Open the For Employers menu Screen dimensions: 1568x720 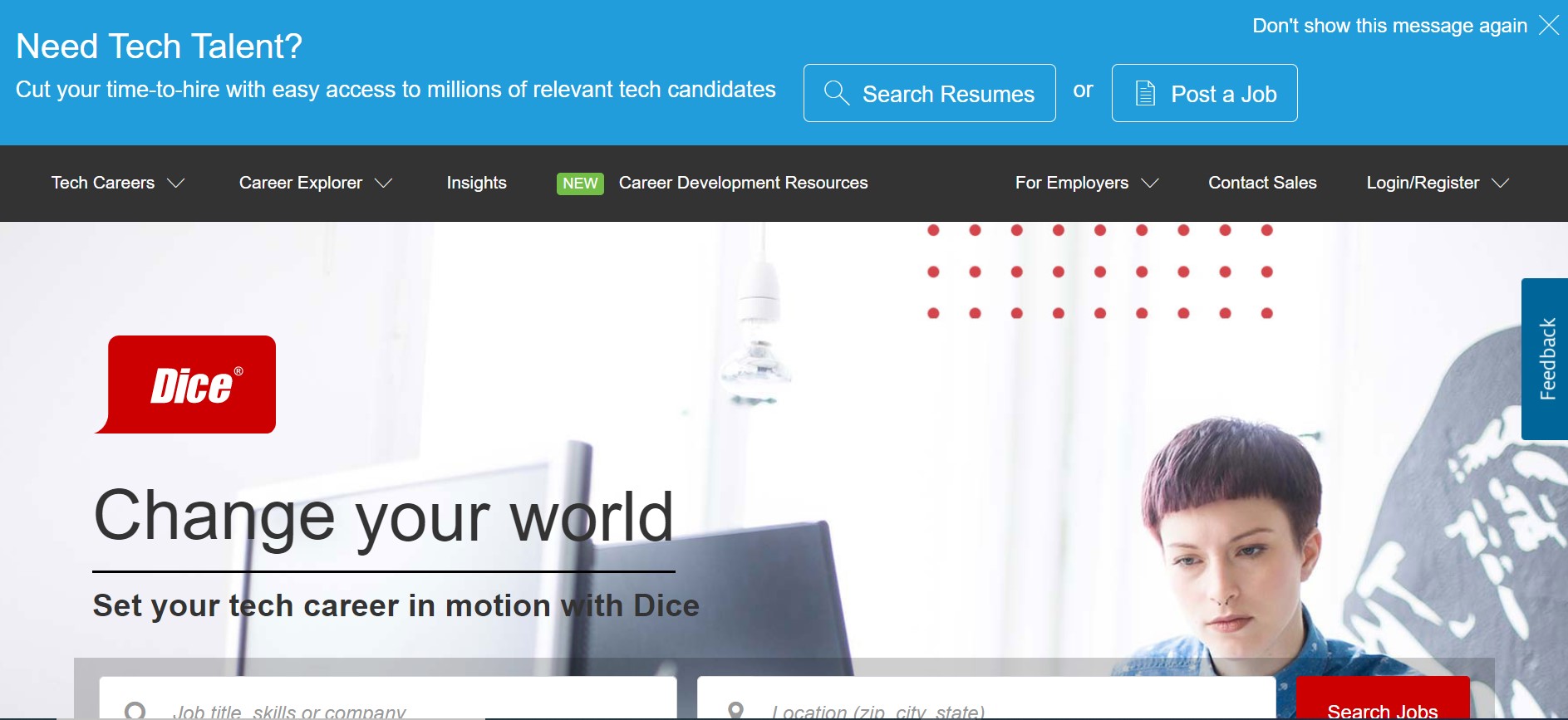click(1086, 183)
